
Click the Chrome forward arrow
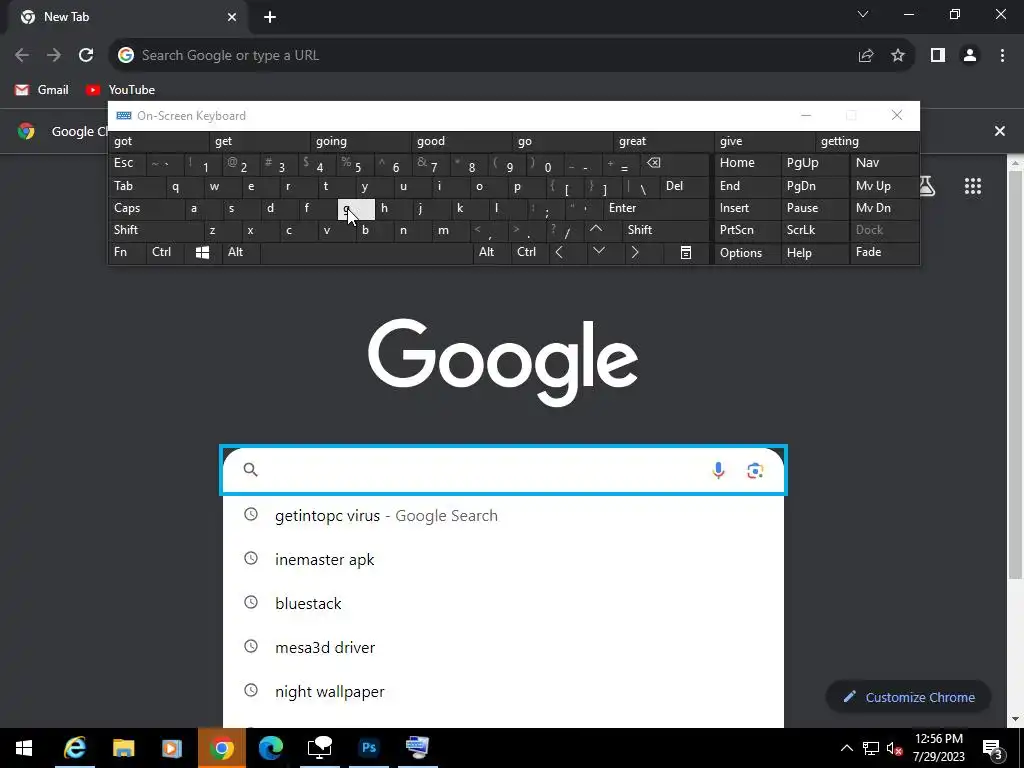[x=54, y=56]
